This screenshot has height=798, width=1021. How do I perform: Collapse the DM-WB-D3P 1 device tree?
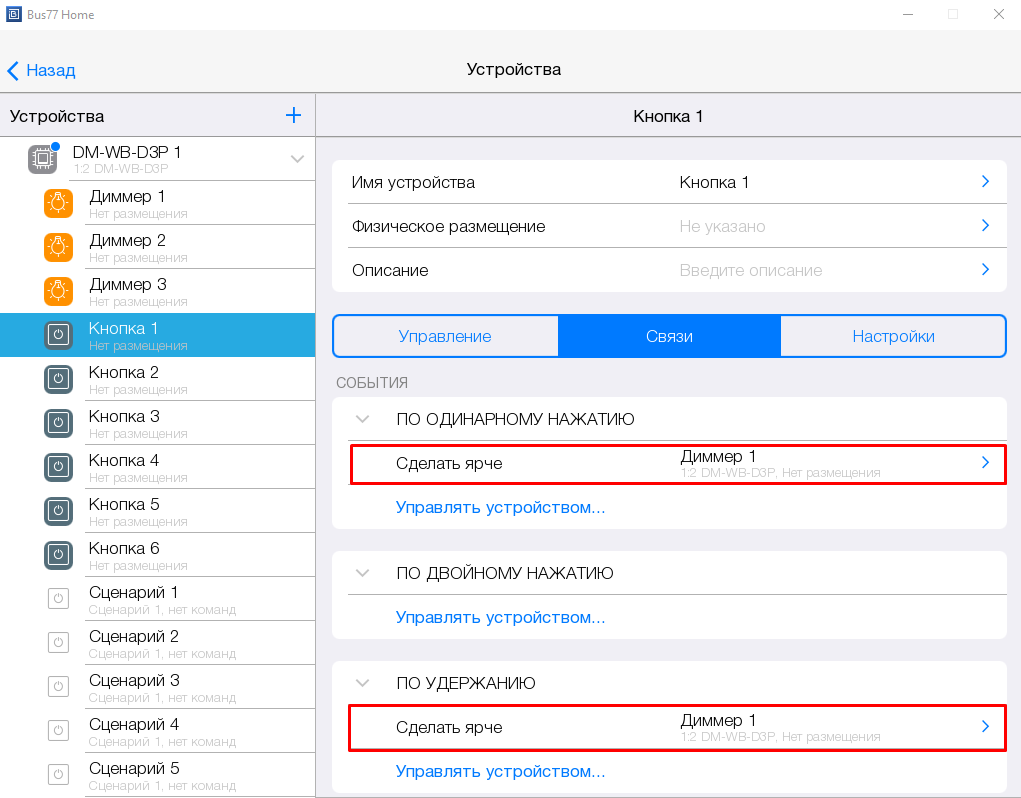point(297,159)
